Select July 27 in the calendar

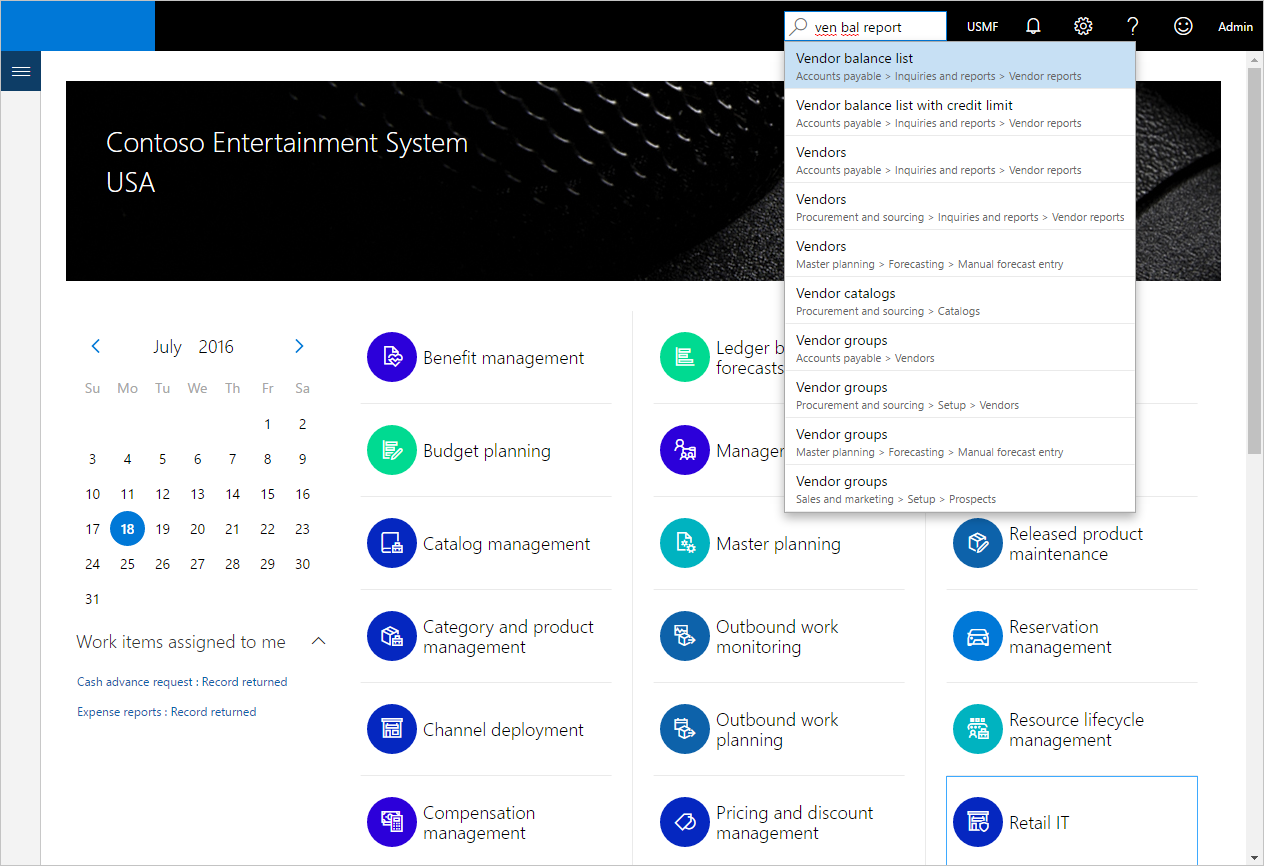(x=197, y=564)
